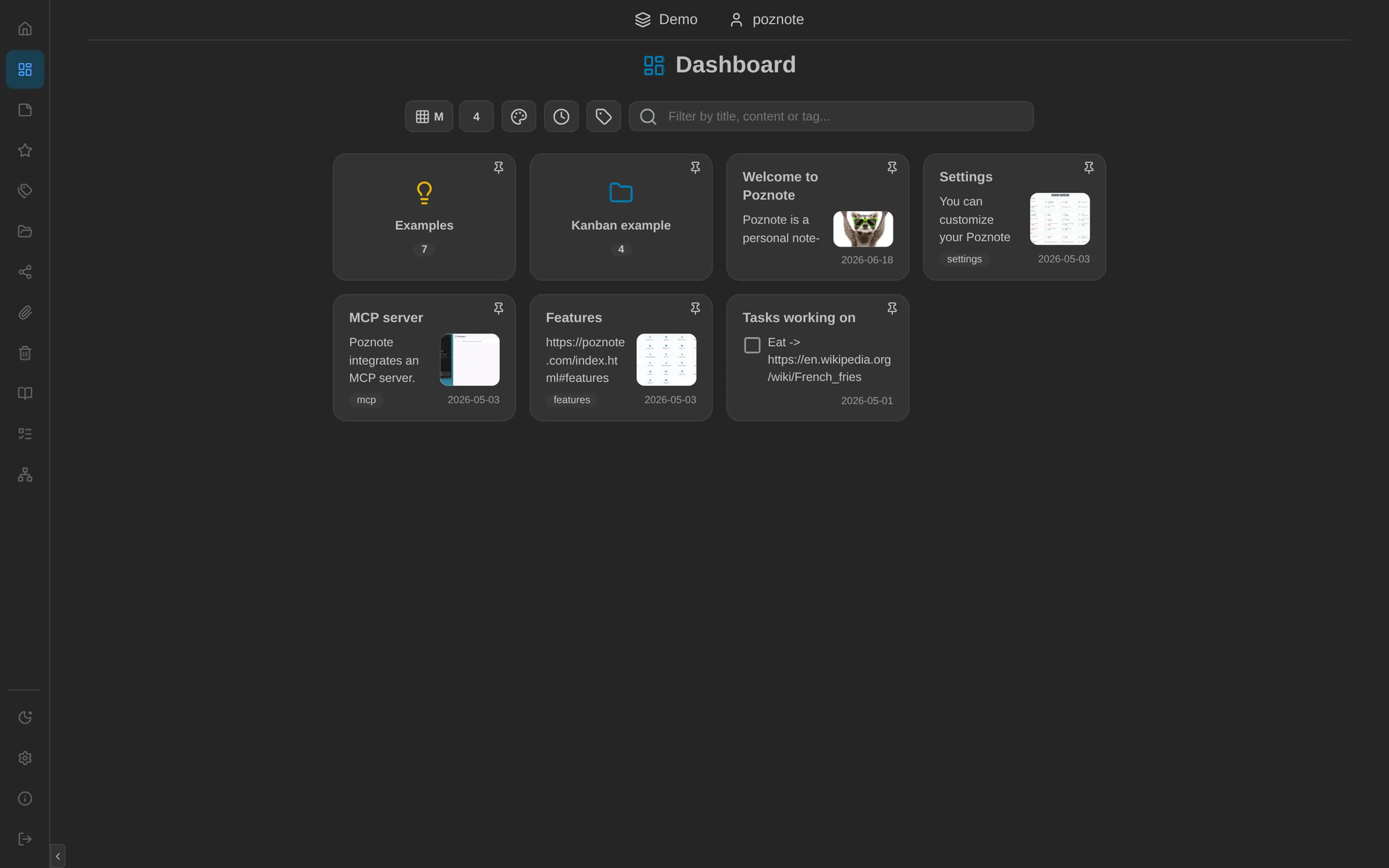This screenshot has height=868, width=1389.
Task: Change card size with the M button
Action: 429,116
